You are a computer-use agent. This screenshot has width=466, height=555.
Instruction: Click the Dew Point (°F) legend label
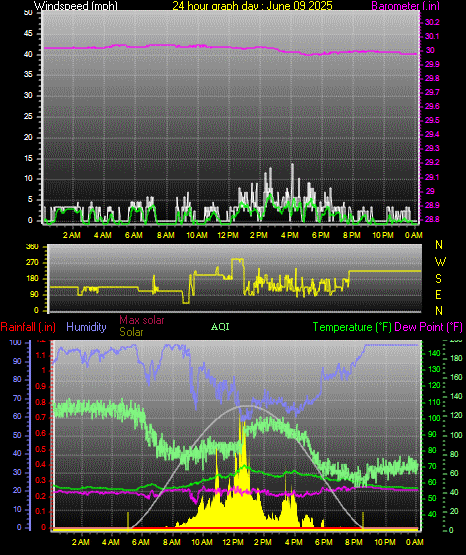tap(428, 327)
